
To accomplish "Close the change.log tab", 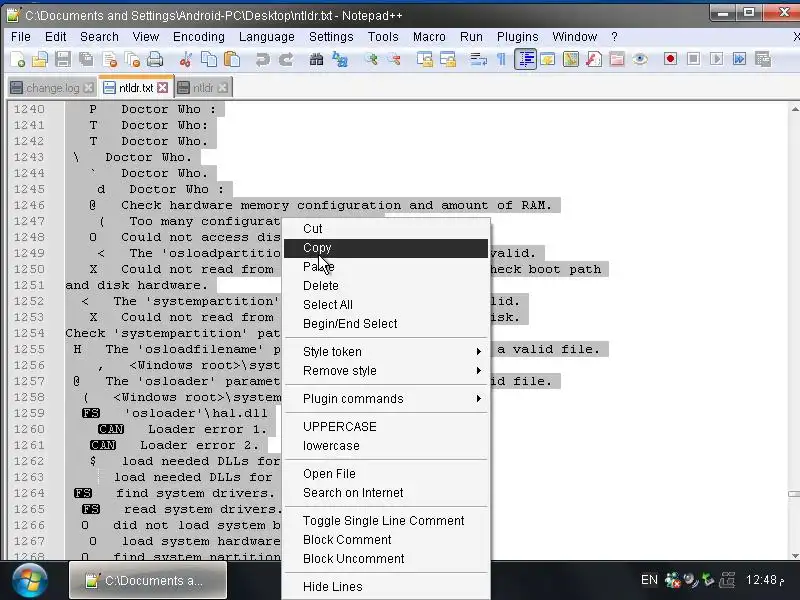I will (88, 88).
